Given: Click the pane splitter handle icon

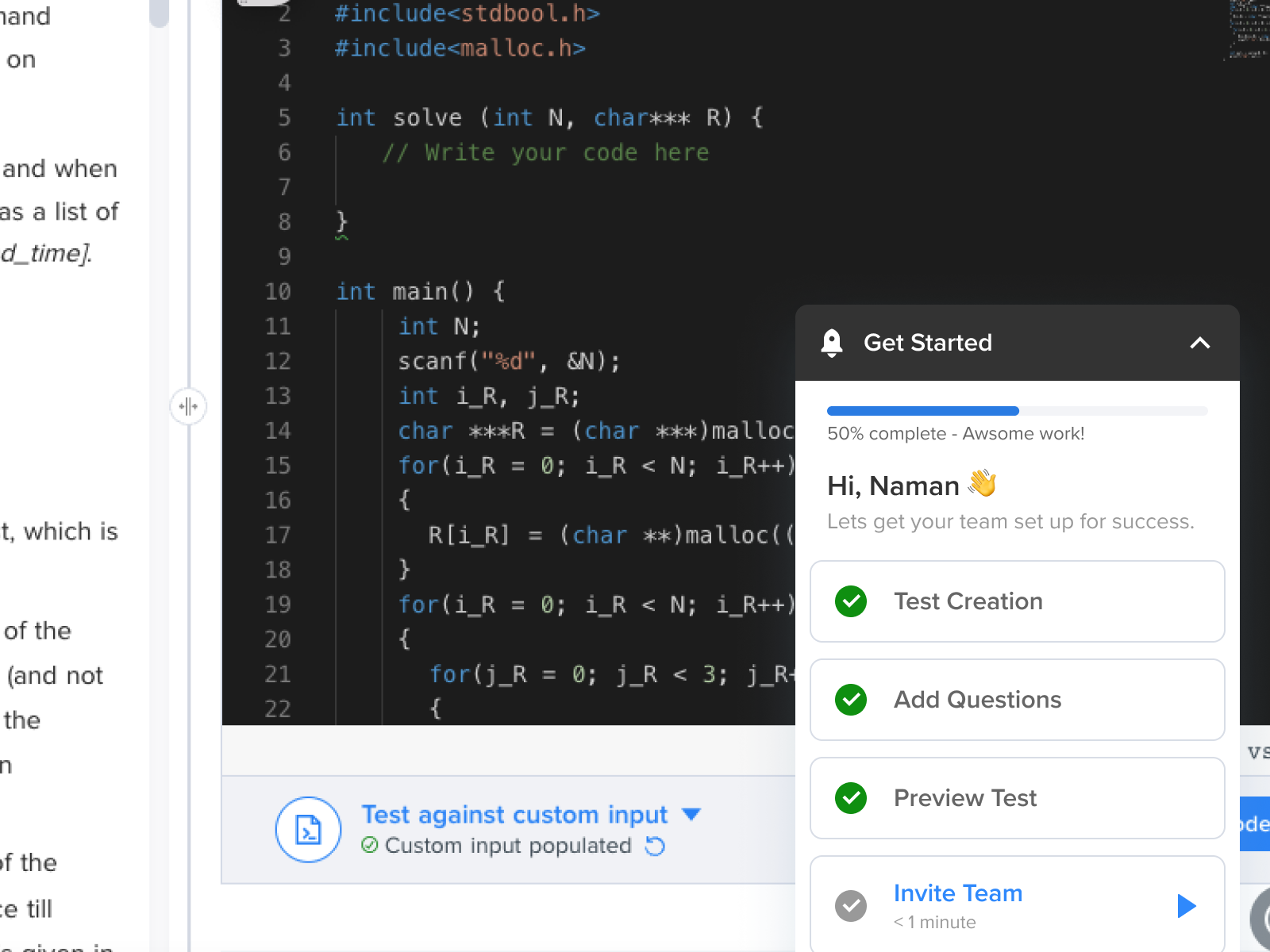Looking at the screenshot, I should pos(188,406).
